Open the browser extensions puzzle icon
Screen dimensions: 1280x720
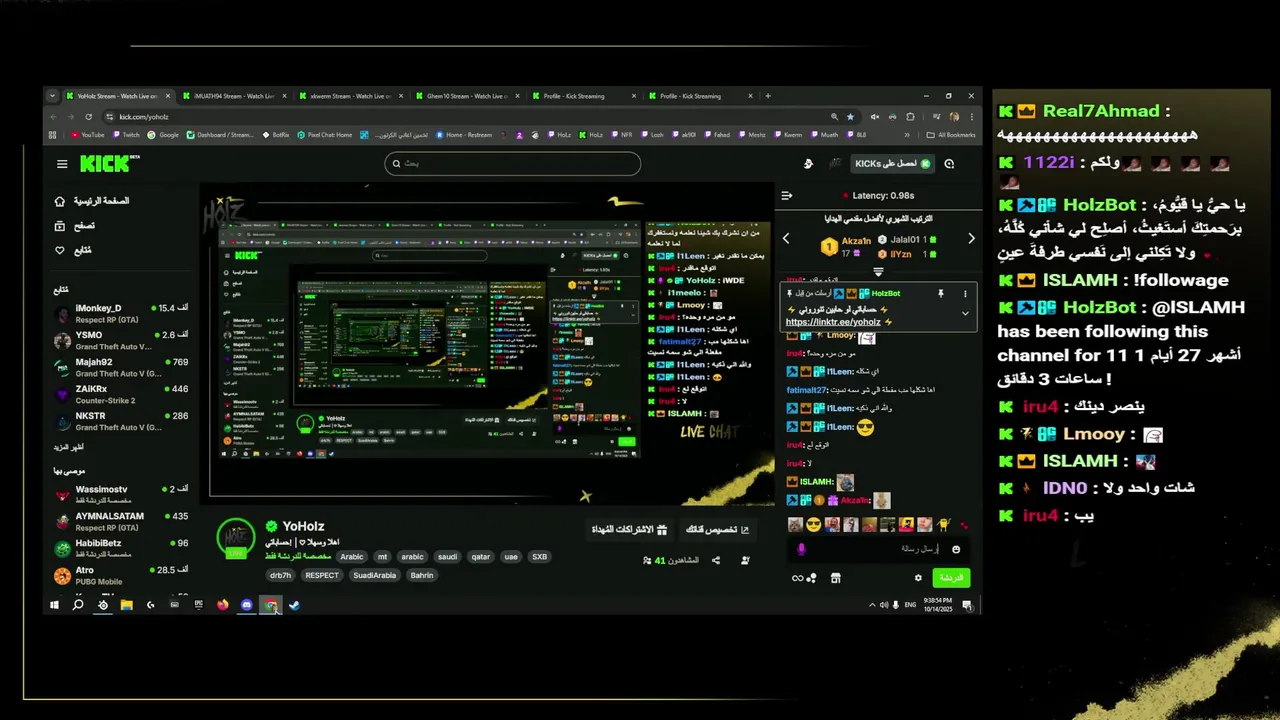(x=910, y=116)
